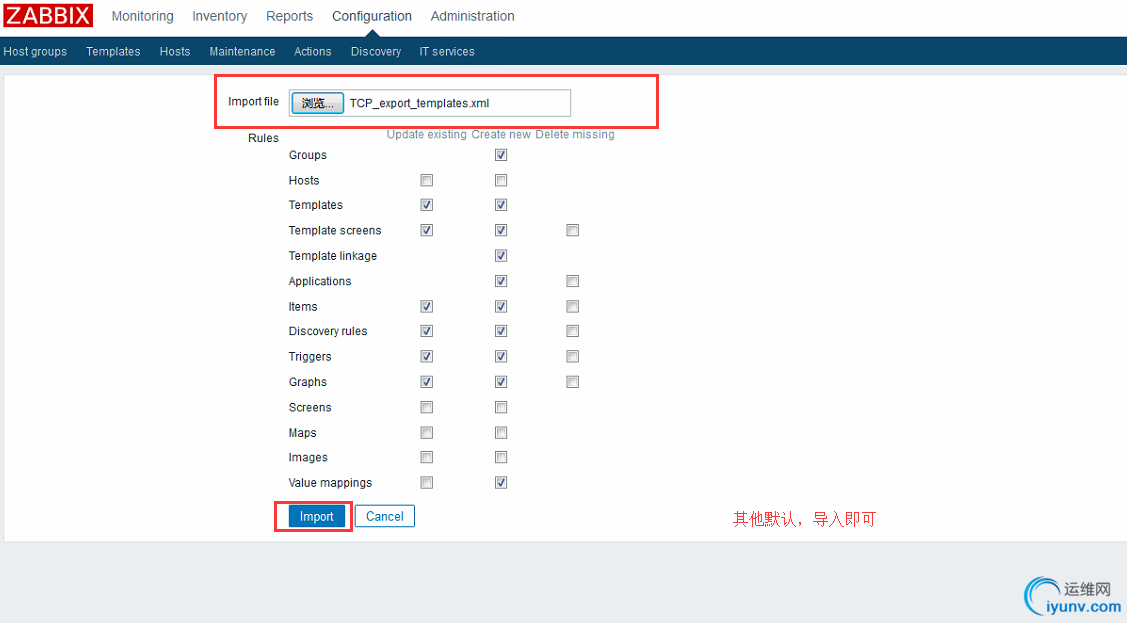Uncheck Items update existing checkbox

(x=427, y=307)
